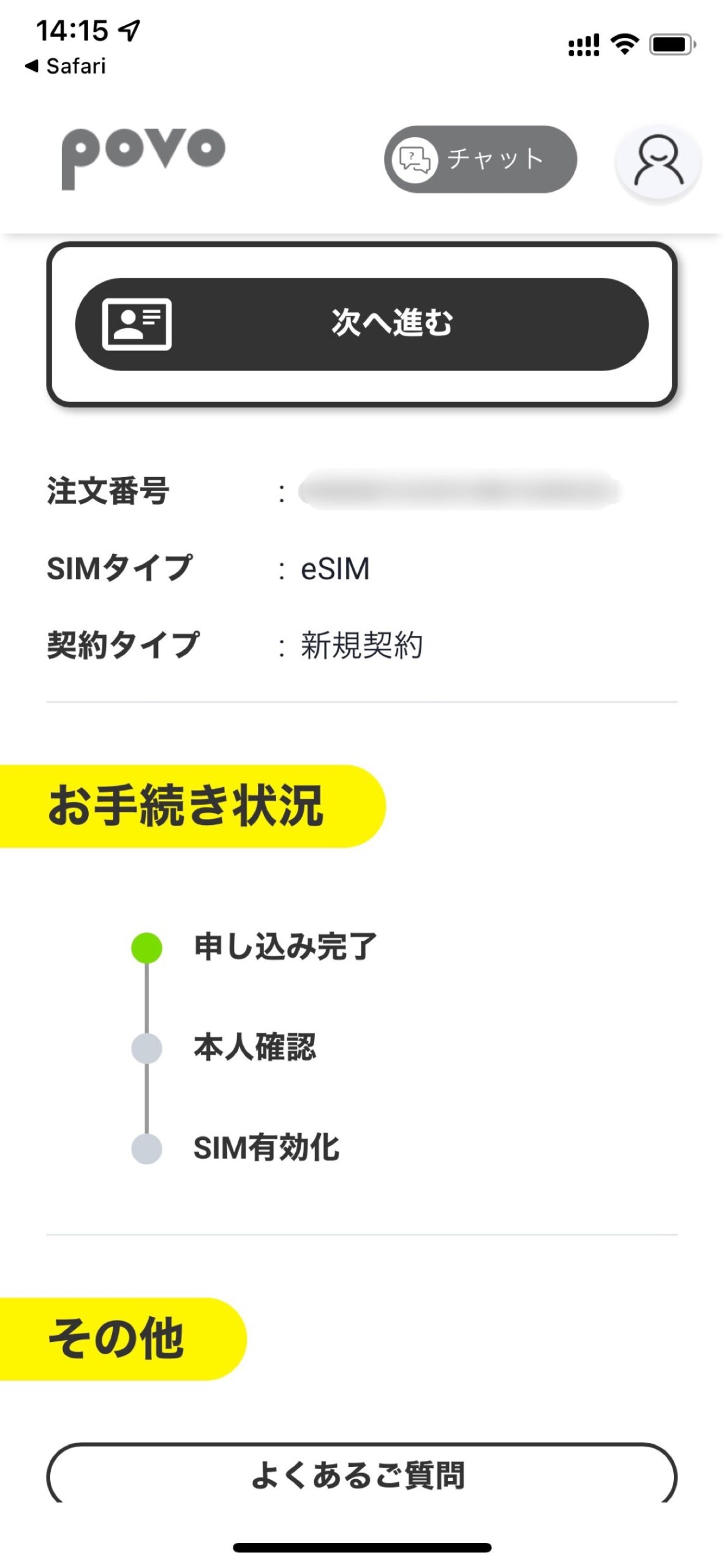
Task: Open the チャット support button
Action: click(x=480, y=159)
